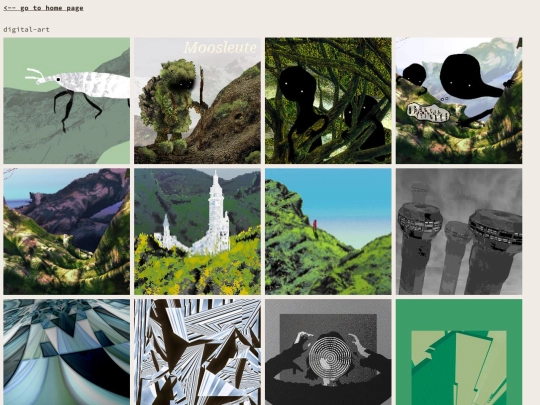Open the grayscale tower structures artwork
The height and width of the screenshot is (405, 540).
pos(459,231)
